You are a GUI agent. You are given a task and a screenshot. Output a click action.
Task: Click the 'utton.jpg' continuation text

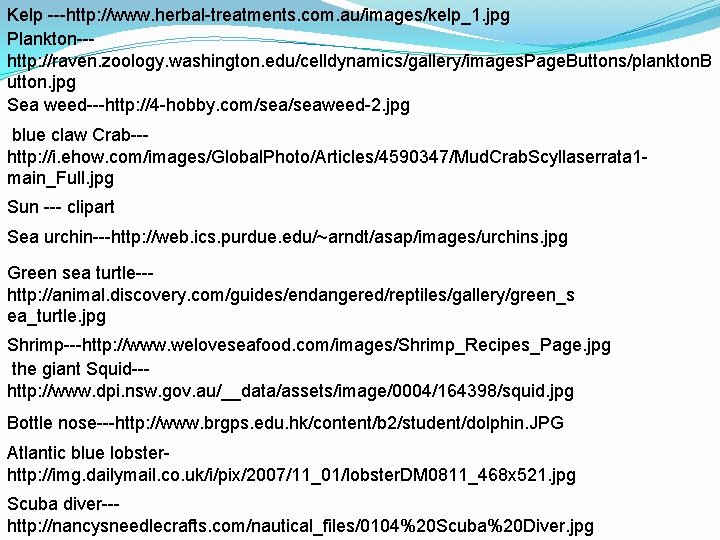coord(41,83)
